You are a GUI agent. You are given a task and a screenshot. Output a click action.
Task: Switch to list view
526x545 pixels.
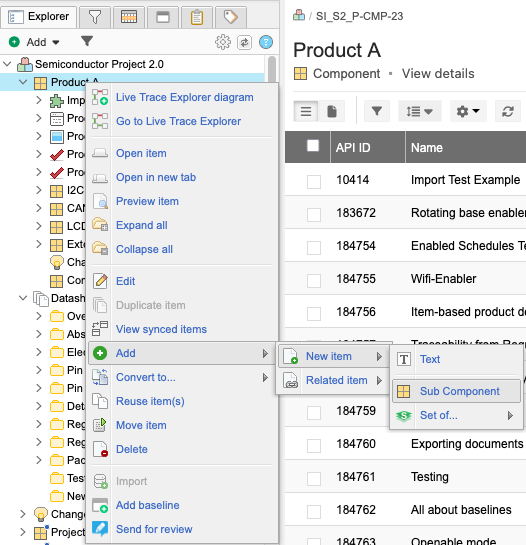tap(306, 112)
